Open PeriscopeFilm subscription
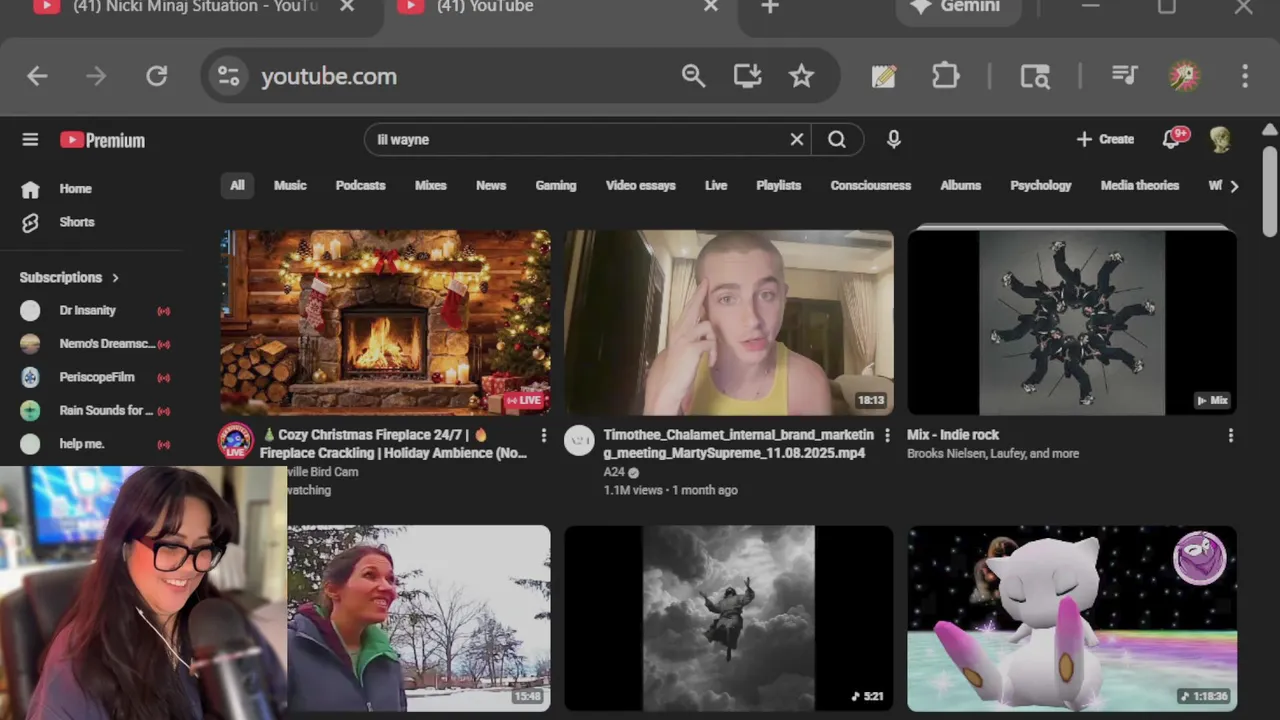 [x=95, y=377]
